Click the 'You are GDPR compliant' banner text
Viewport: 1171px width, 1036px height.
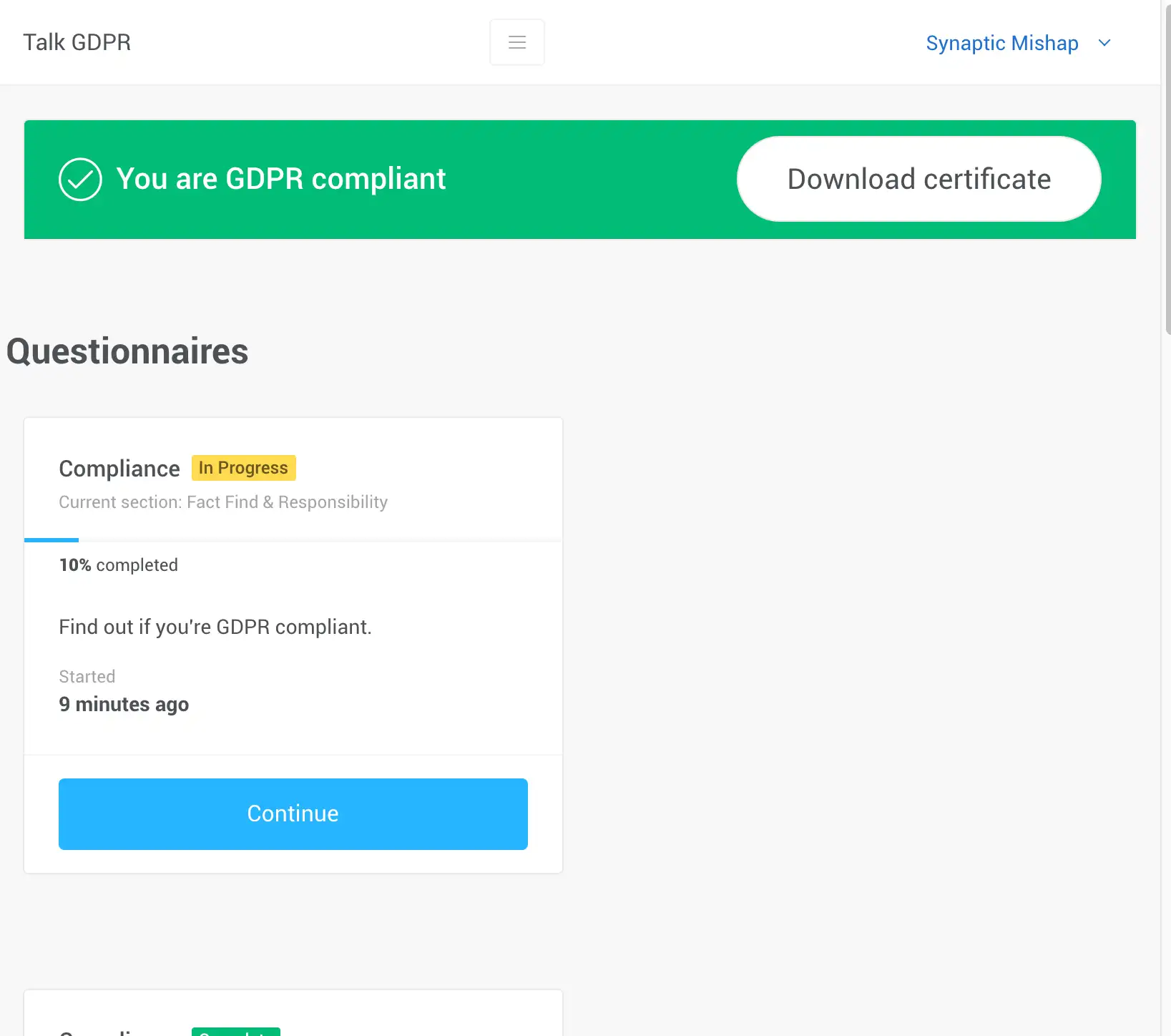tap(280, 179)
